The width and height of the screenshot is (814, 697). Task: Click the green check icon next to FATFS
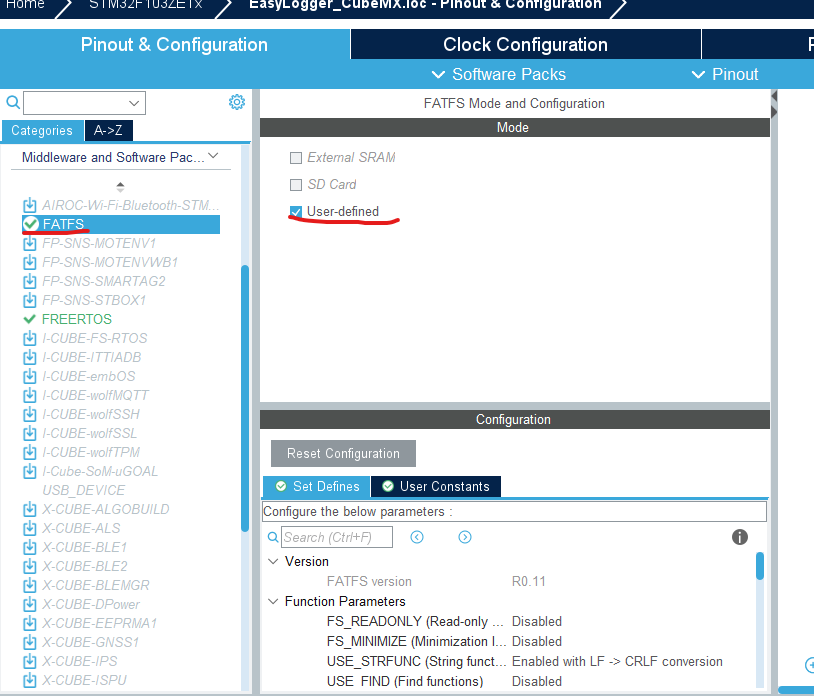click(x=31, y=224)
